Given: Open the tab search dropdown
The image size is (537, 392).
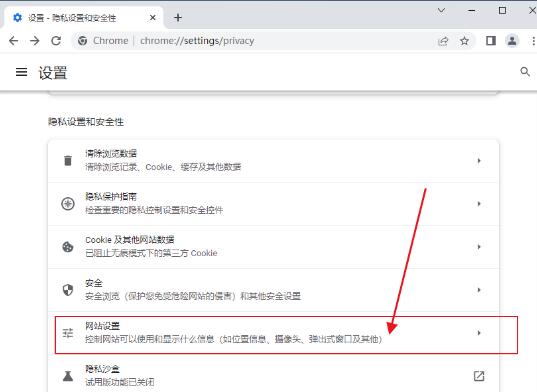Looking at the screenshot, I should coord(441,10).
